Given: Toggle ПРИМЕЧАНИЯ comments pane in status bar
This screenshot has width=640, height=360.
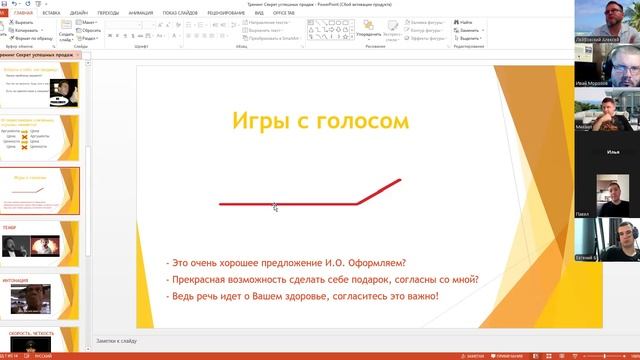Looking at the screenshot, I should coord(507,356).
